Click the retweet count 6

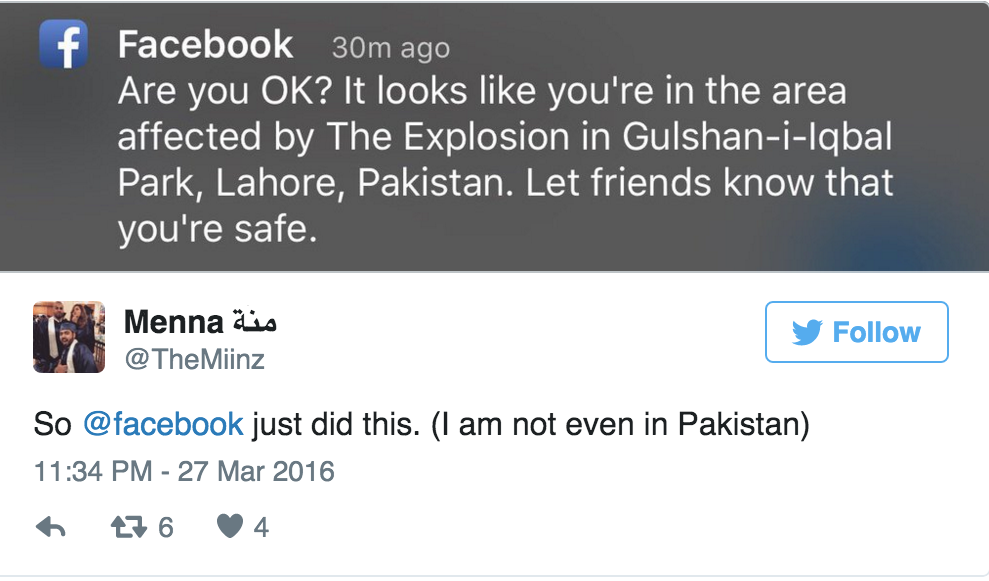coord(165,527)
